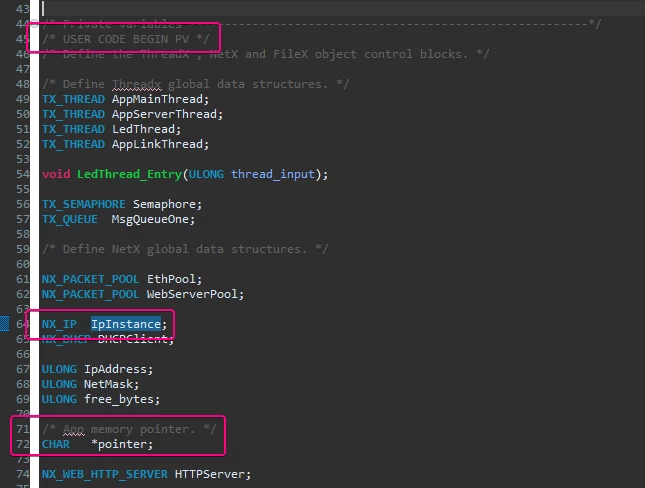Click line number 54 in the gutter
Screen dimensions: 645x488
click(x=23, y=174)
